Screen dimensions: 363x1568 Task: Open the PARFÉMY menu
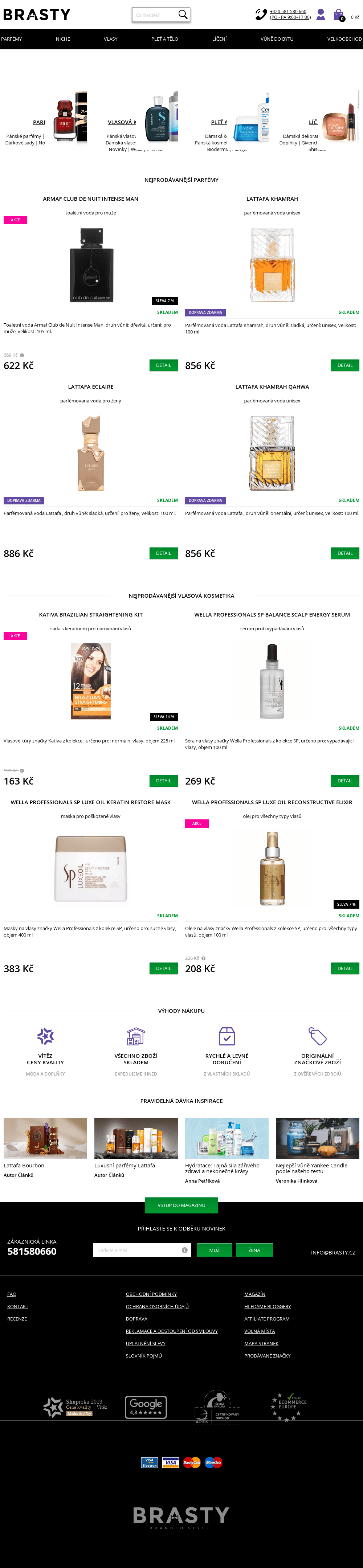(x=12, y=39)
